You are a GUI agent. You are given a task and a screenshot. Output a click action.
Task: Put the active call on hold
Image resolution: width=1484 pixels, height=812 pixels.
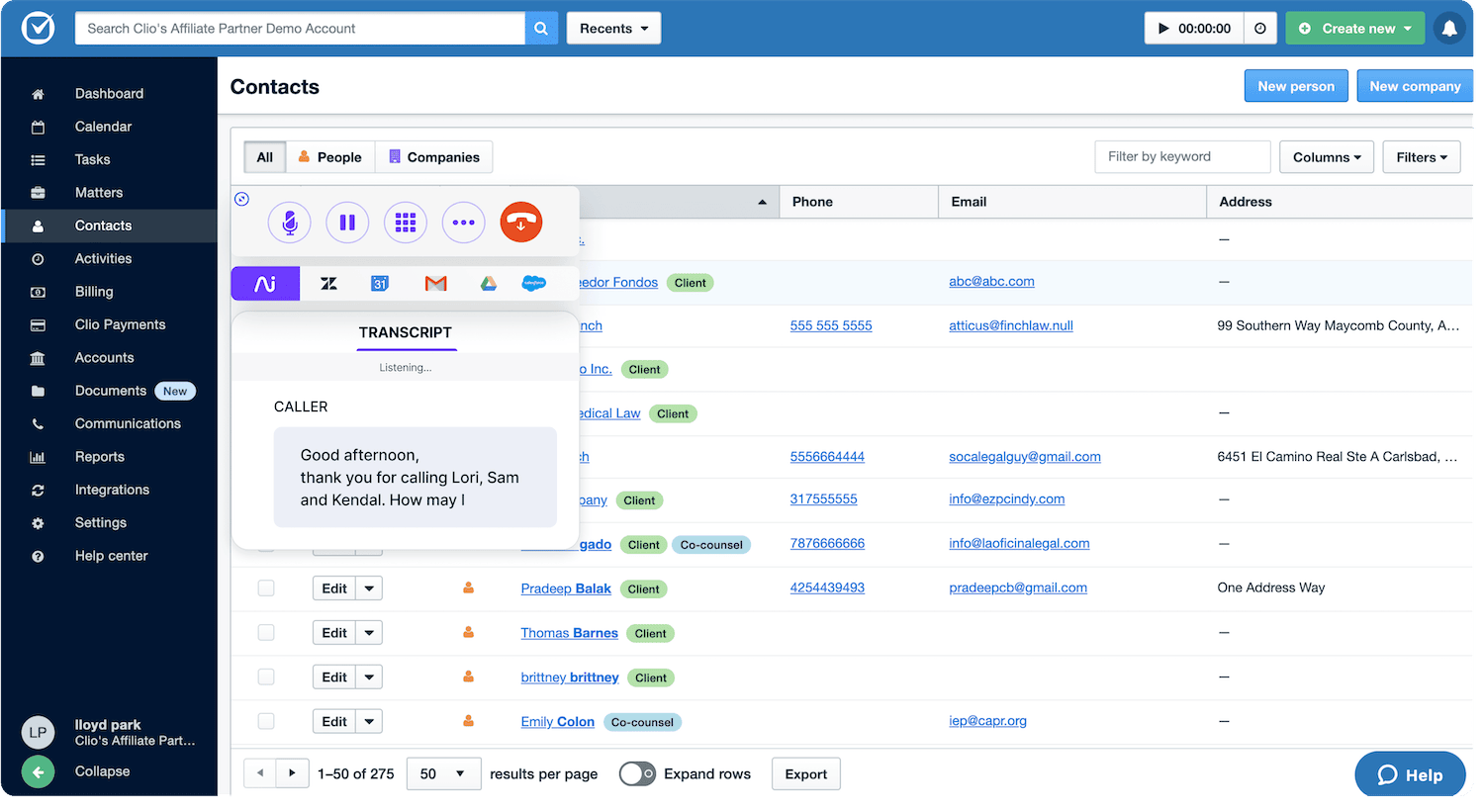pos(347,222)
